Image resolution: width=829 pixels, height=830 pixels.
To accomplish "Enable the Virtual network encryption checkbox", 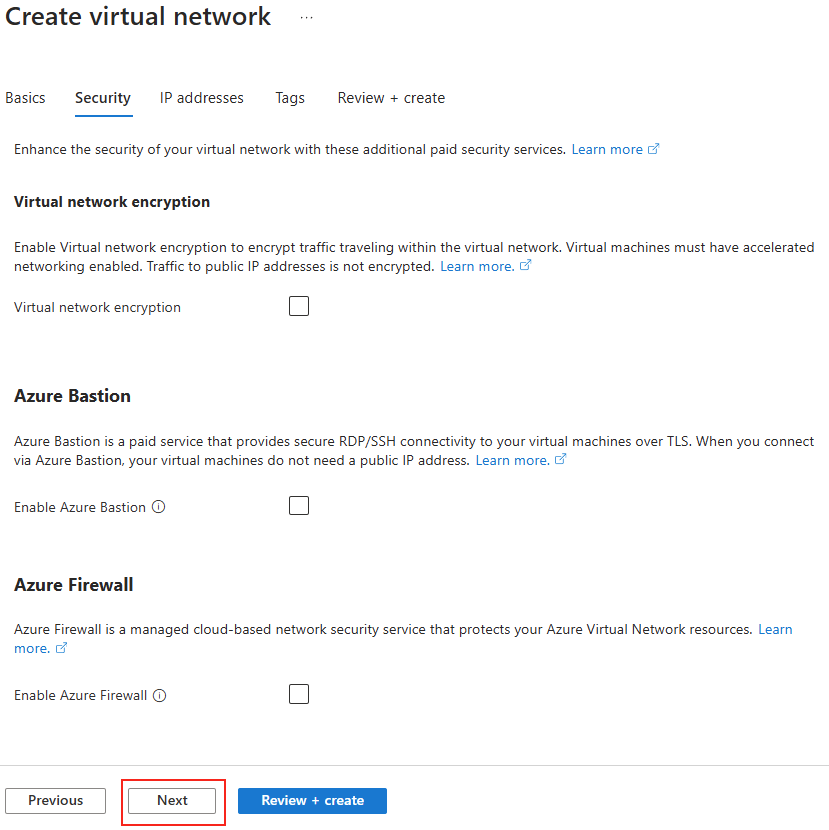I will point(299,306).
